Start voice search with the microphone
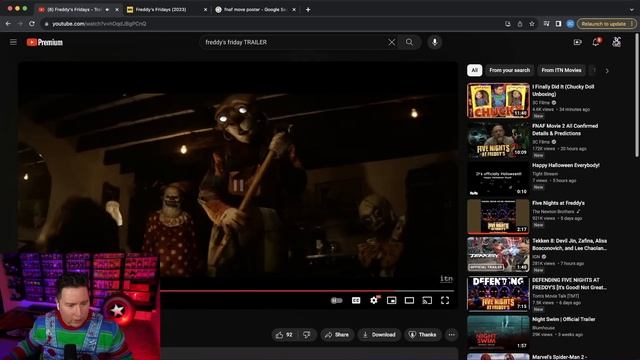 coord(435,42)
